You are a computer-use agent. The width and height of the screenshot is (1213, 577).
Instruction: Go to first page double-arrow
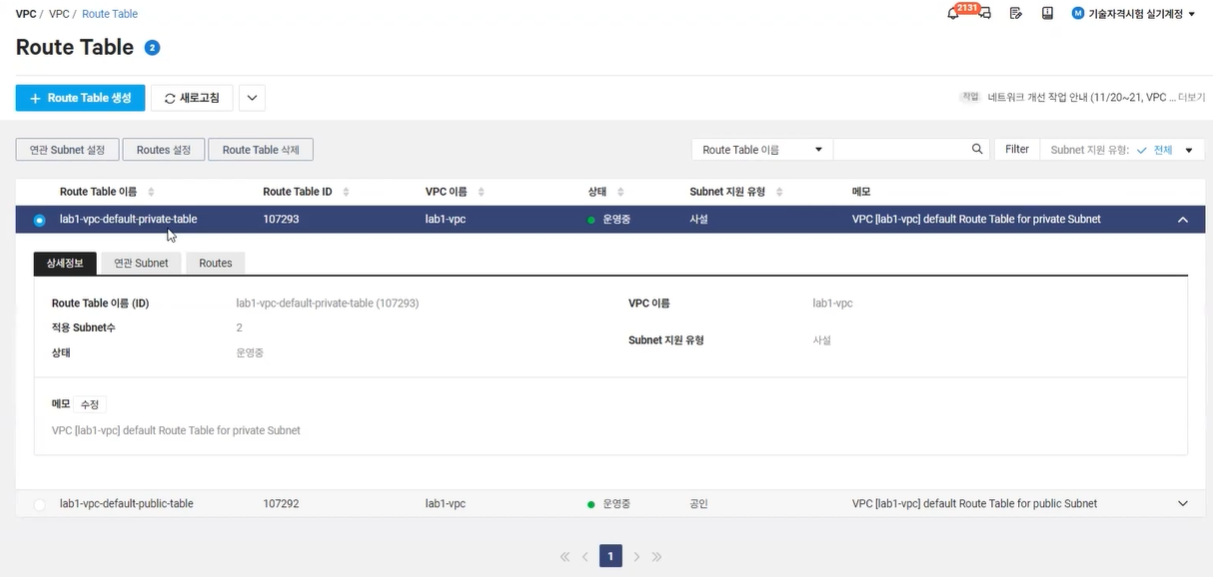tap(565, 557)
